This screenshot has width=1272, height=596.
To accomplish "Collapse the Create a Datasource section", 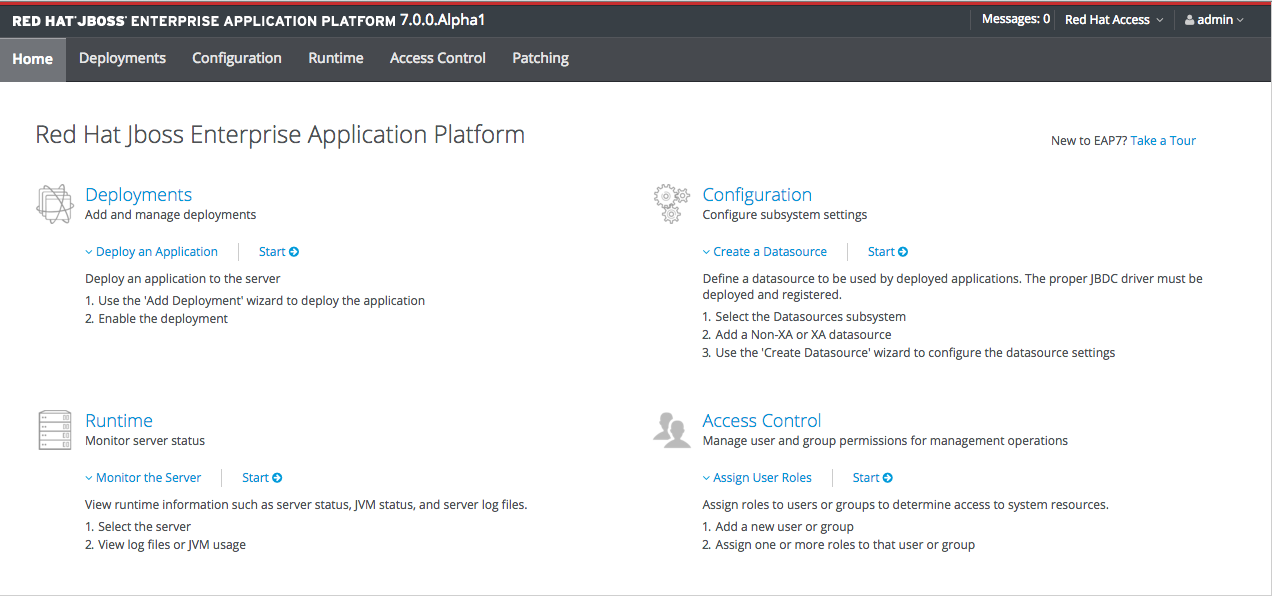I will tap(765, 252).
